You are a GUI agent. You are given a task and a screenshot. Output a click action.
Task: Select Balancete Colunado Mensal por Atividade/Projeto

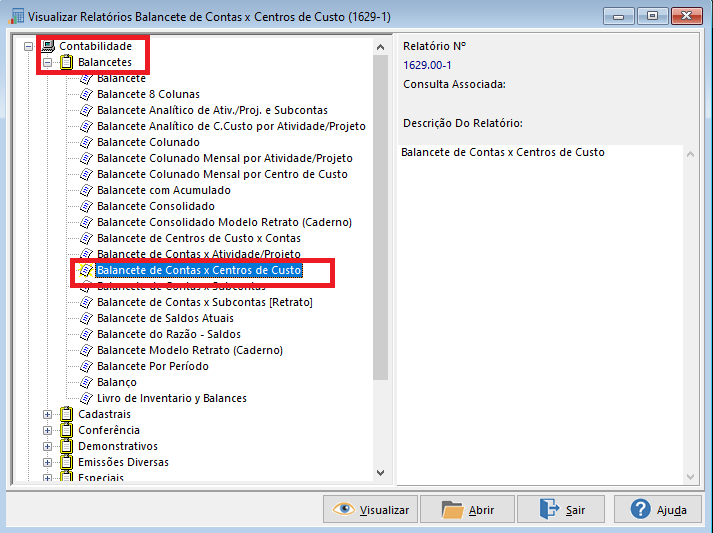point(225,158)
